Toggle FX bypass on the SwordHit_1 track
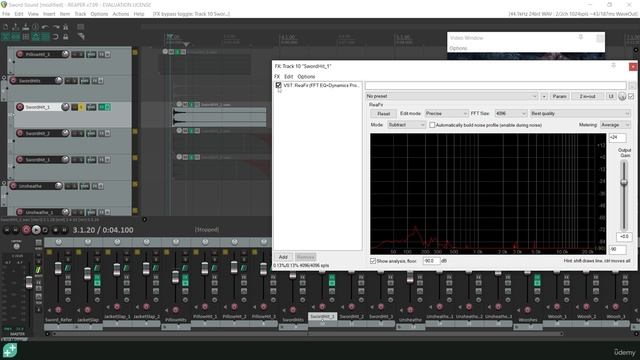The width and height of the screenshot is (640, 360). 108,107
